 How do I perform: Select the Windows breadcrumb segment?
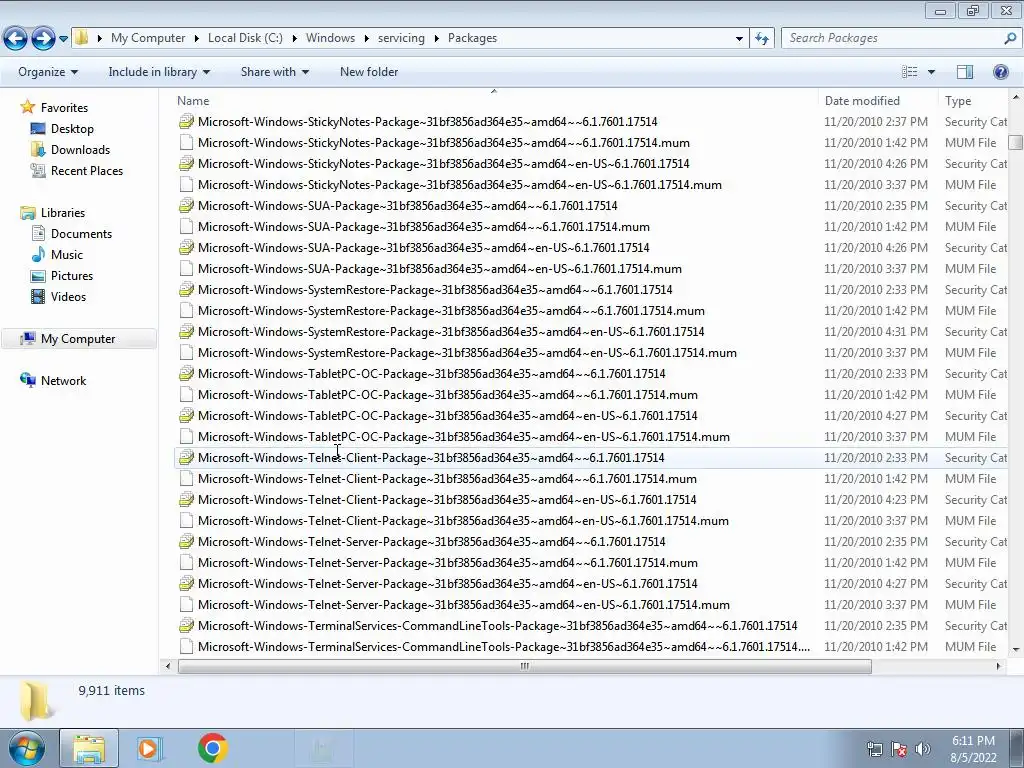point(330,38)
